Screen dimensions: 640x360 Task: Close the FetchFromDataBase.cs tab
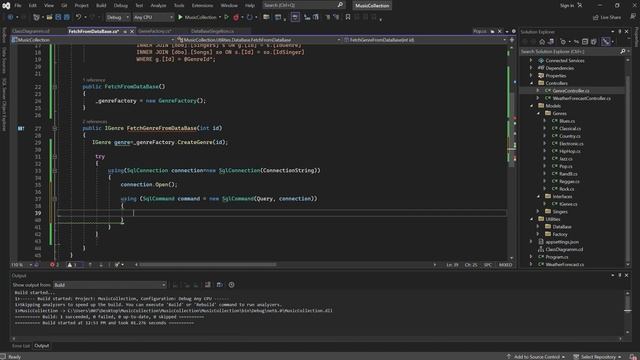(131, 31)
